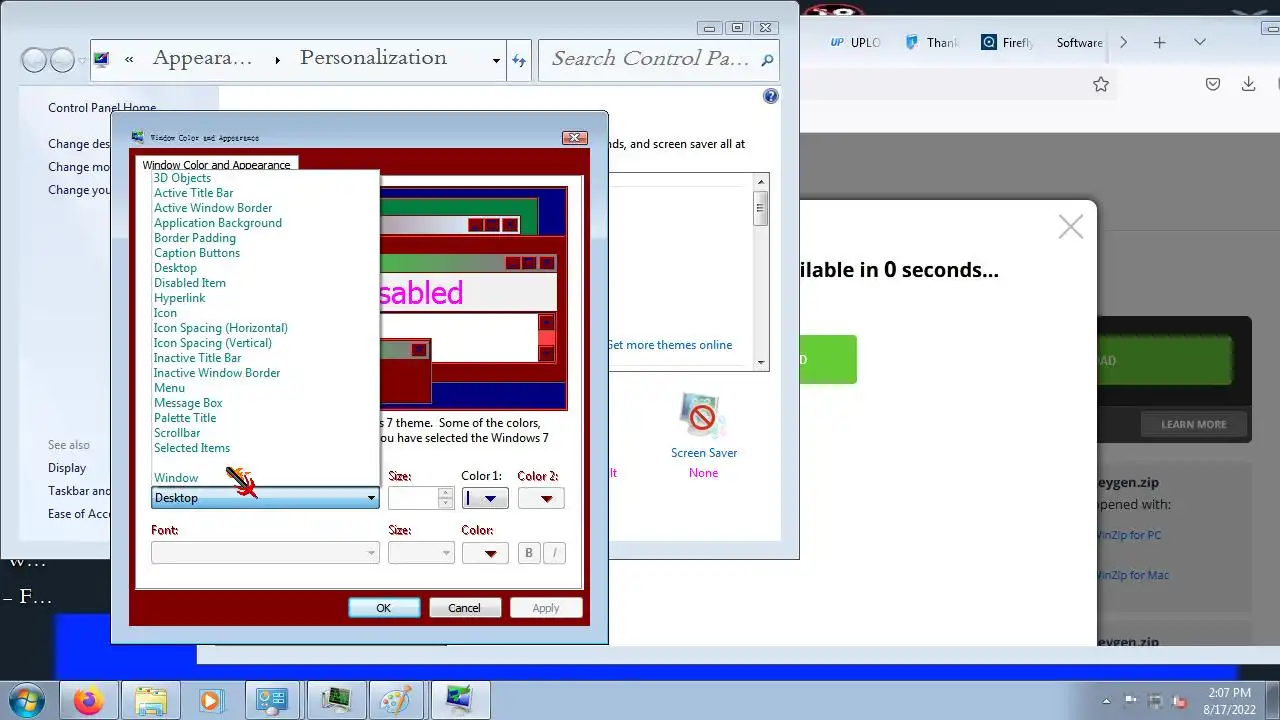
Task: Increase item Size with the up stepper
Action: pos(446,493)
